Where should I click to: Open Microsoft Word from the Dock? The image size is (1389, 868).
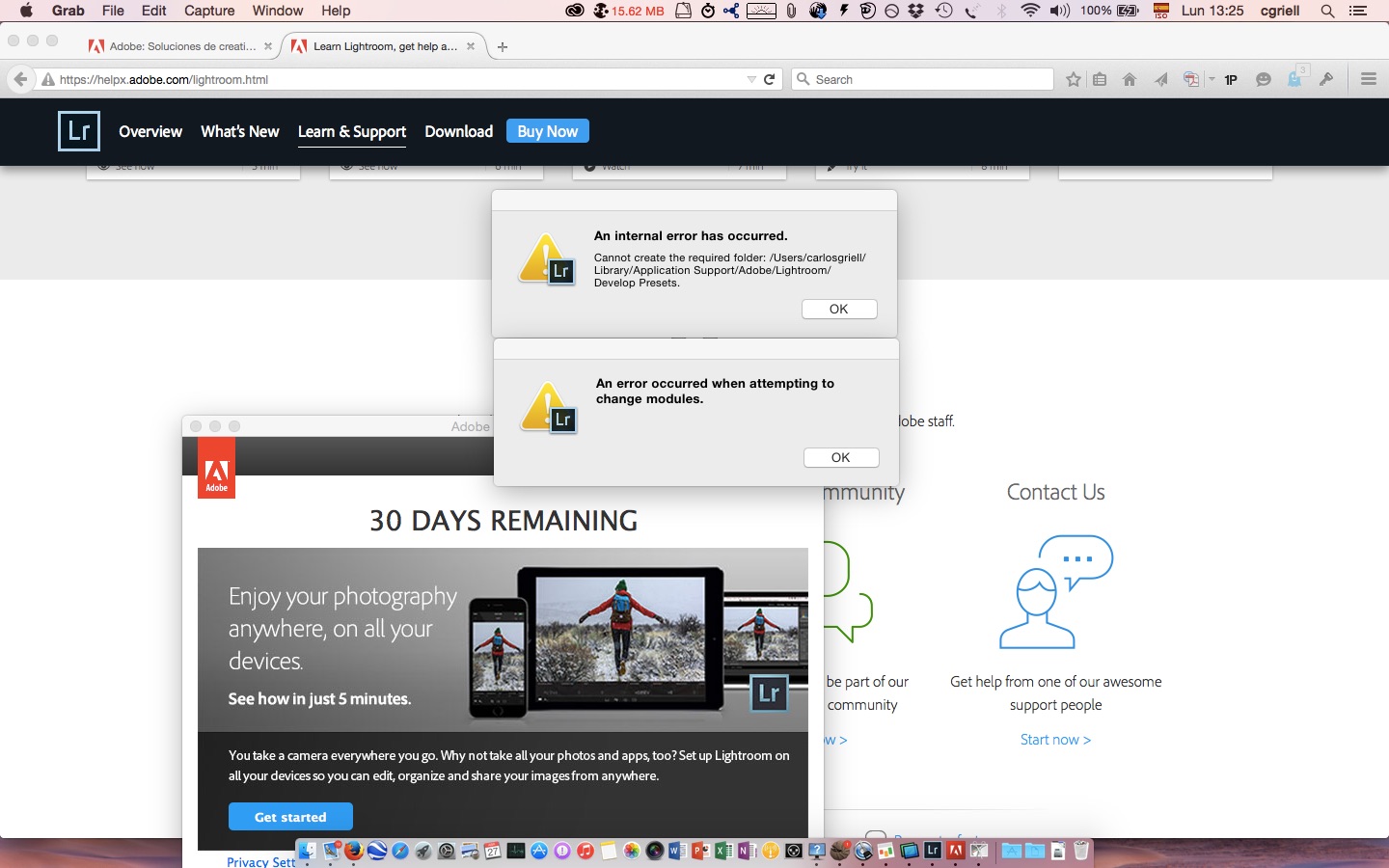coord(676,851)
